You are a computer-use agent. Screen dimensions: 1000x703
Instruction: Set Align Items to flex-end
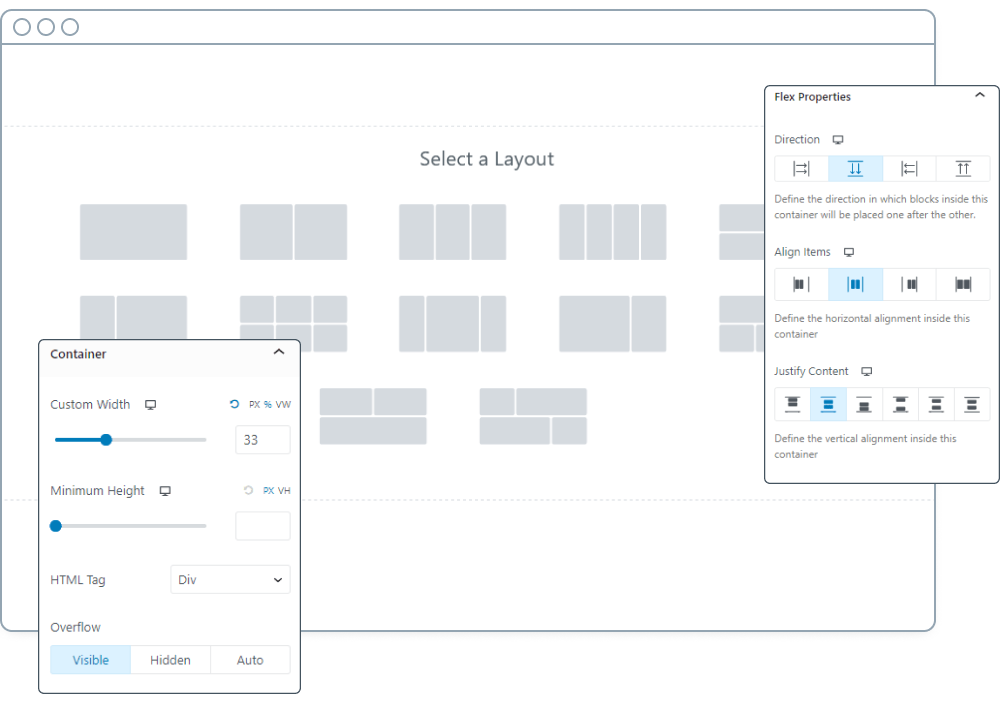tap(910, 284)
